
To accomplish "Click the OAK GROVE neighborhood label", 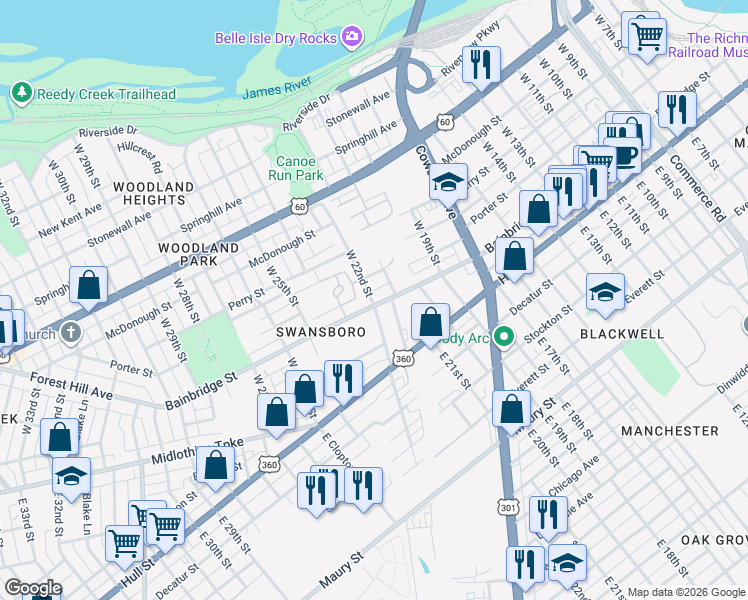I will 714,540.
